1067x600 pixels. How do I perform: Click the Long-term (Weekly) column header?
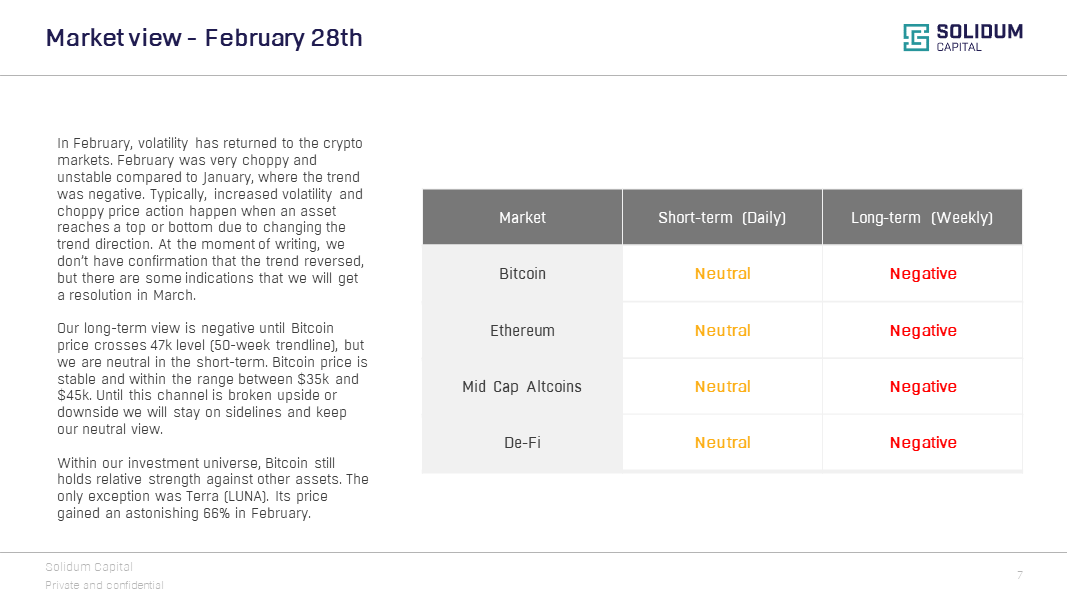(922, 217)
